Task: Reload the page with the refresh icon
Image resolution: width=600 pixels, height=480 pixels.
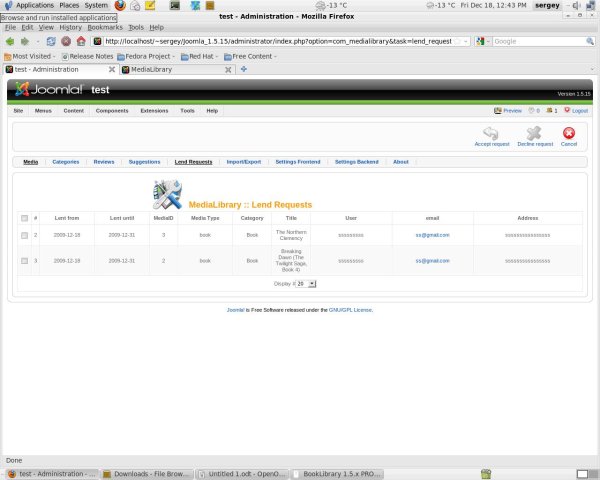Action: (x=51, y=41)
